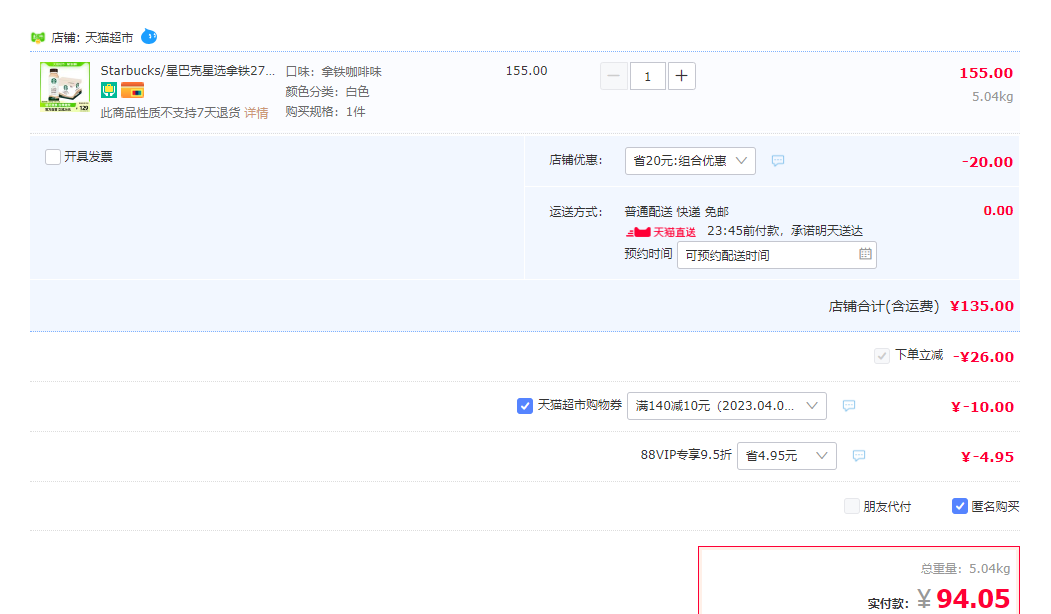Screen dimensions: 1051x614
Task: Click the 可预约配送时间 delivery time field
Action: coord(777,255)
